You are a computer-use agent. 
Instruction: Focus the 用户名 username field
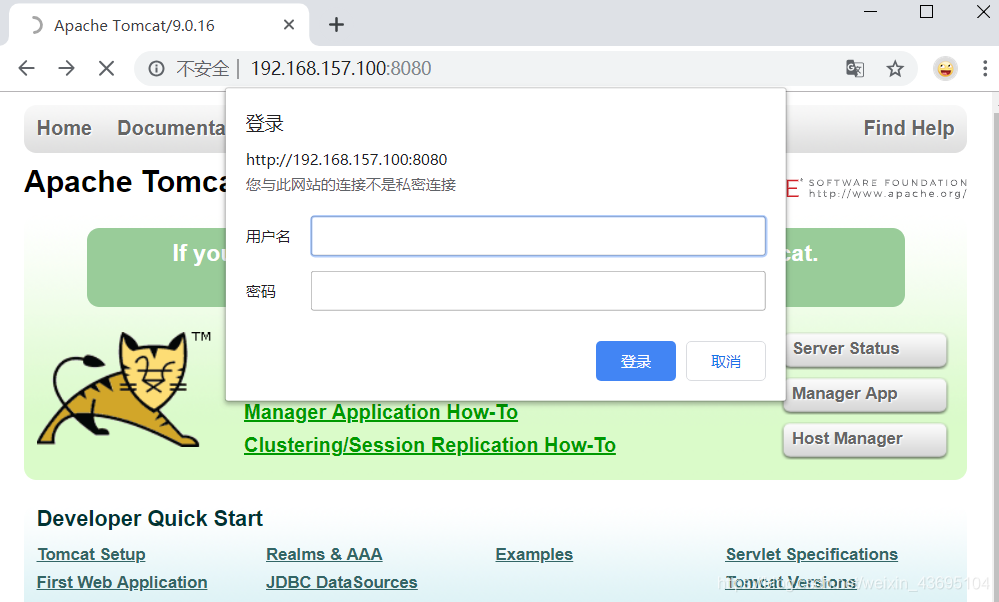(x=538, y=236)
